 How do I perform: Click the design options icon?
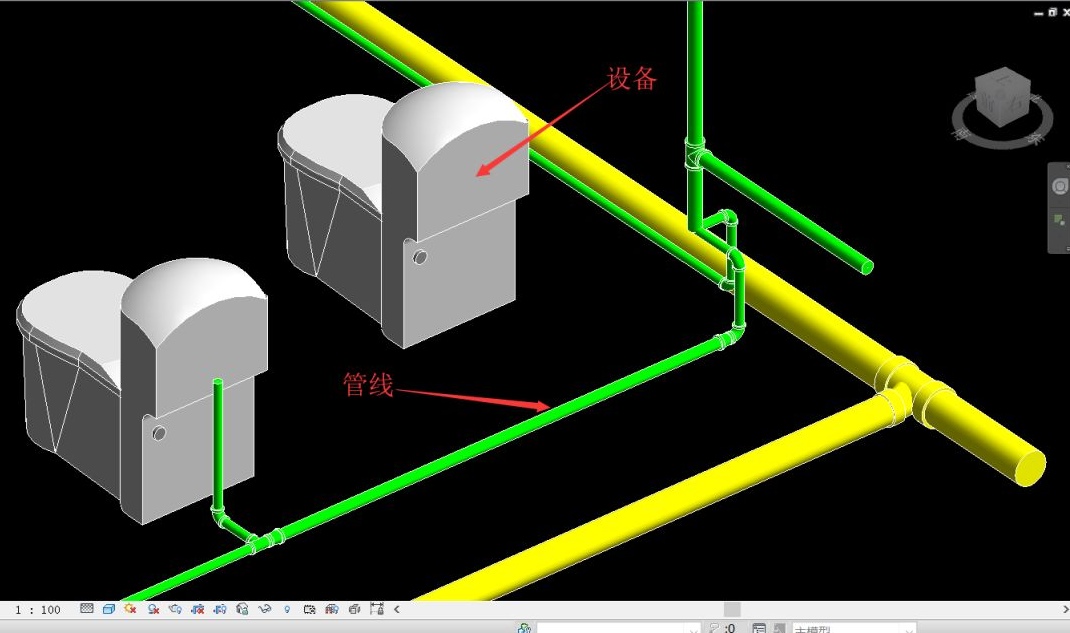pyautogui.click(x=759, y=628)
